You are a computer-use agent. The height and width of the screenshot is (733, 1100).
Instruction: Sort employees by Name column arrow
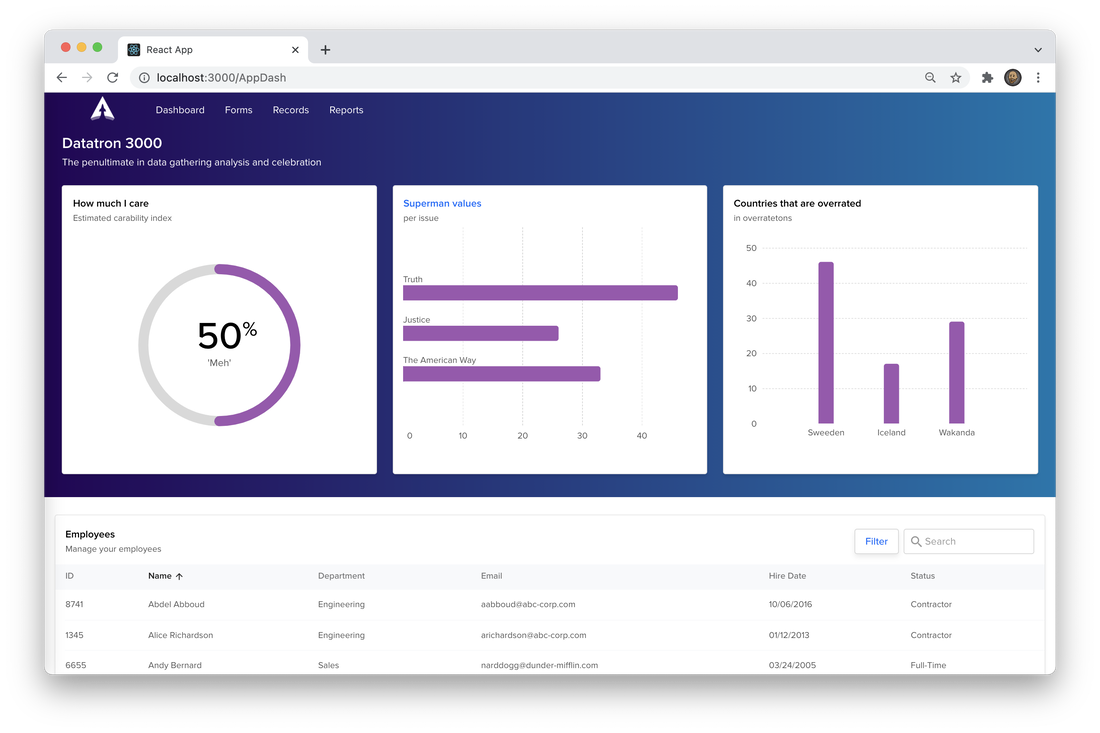tap(180, 577)
